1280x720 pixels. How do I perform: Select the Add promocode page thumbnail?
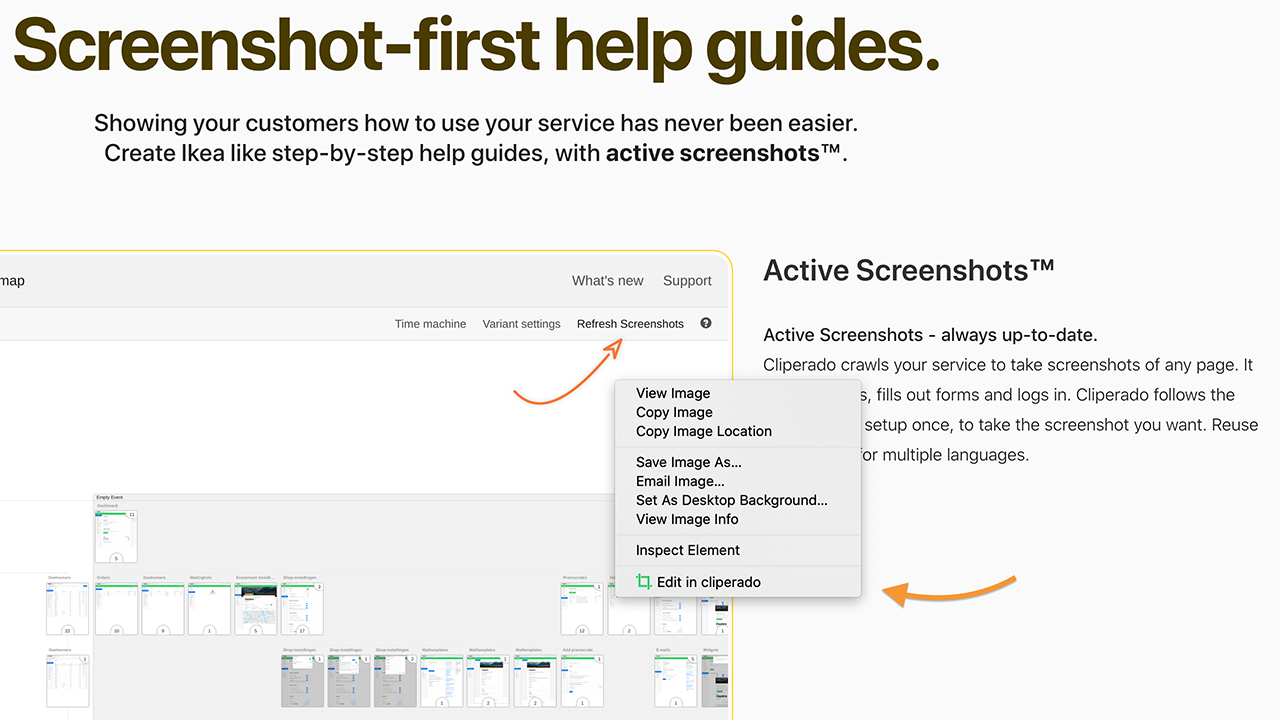582,680
